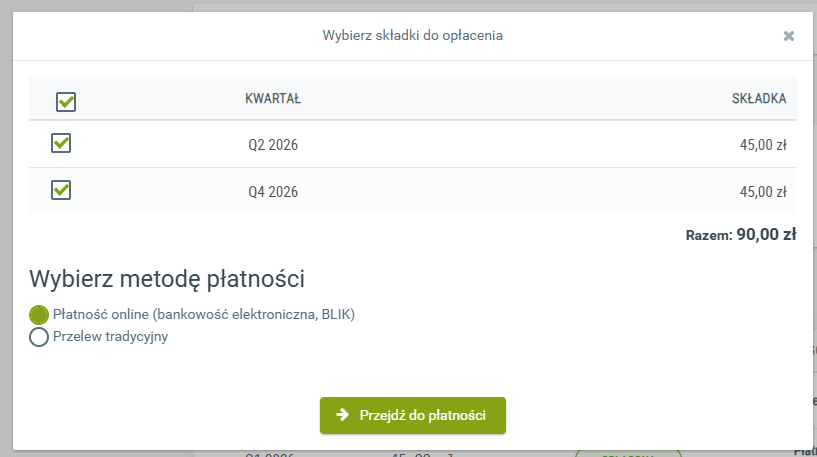The height and width of the screenshot is (457, 817).
Task: Click the arrow icon in the payment button
Action: click(342, 415)
